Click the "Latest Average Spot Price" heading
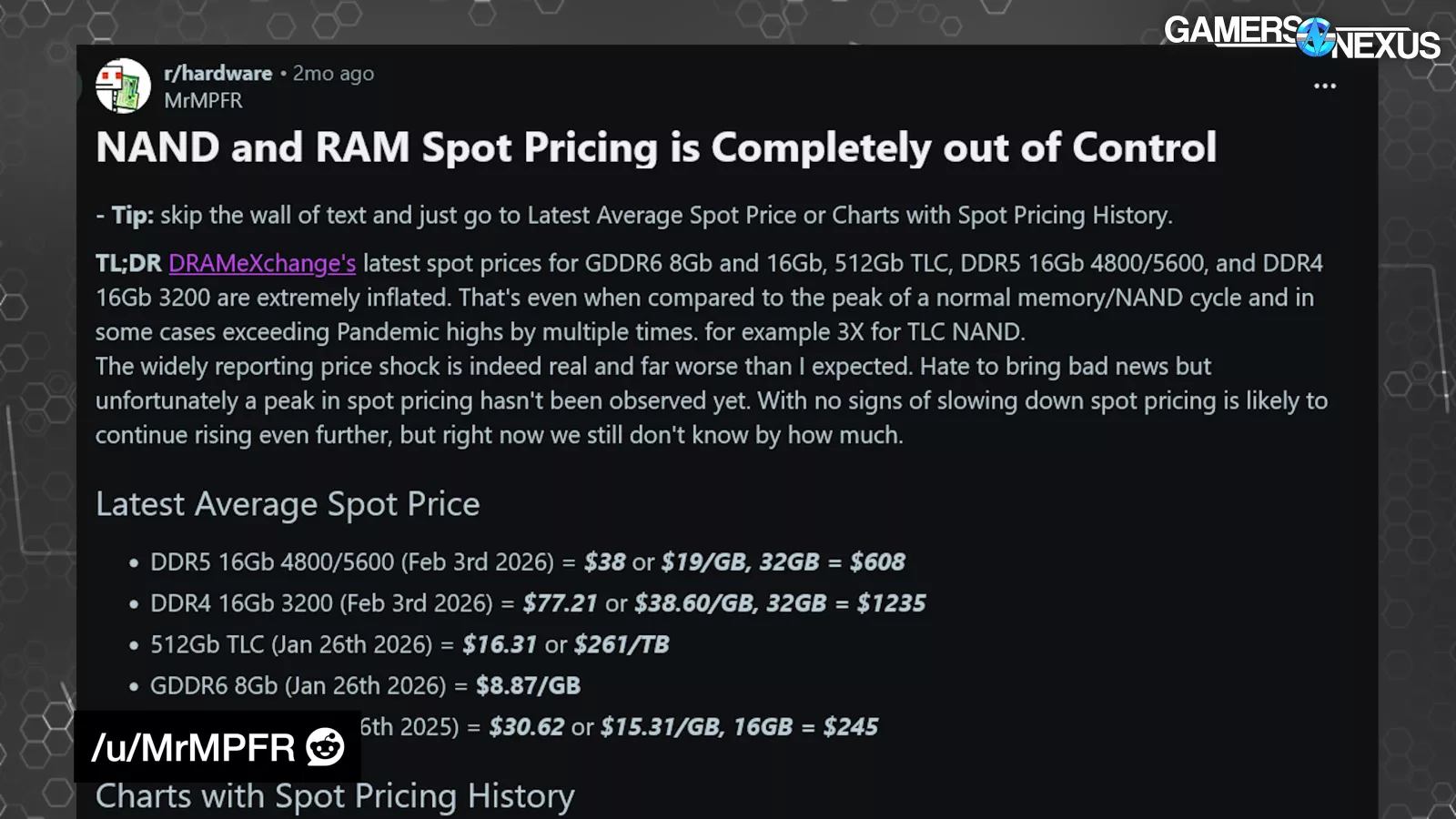Viewport: 1456px width, 819px height. click(288, 505)
